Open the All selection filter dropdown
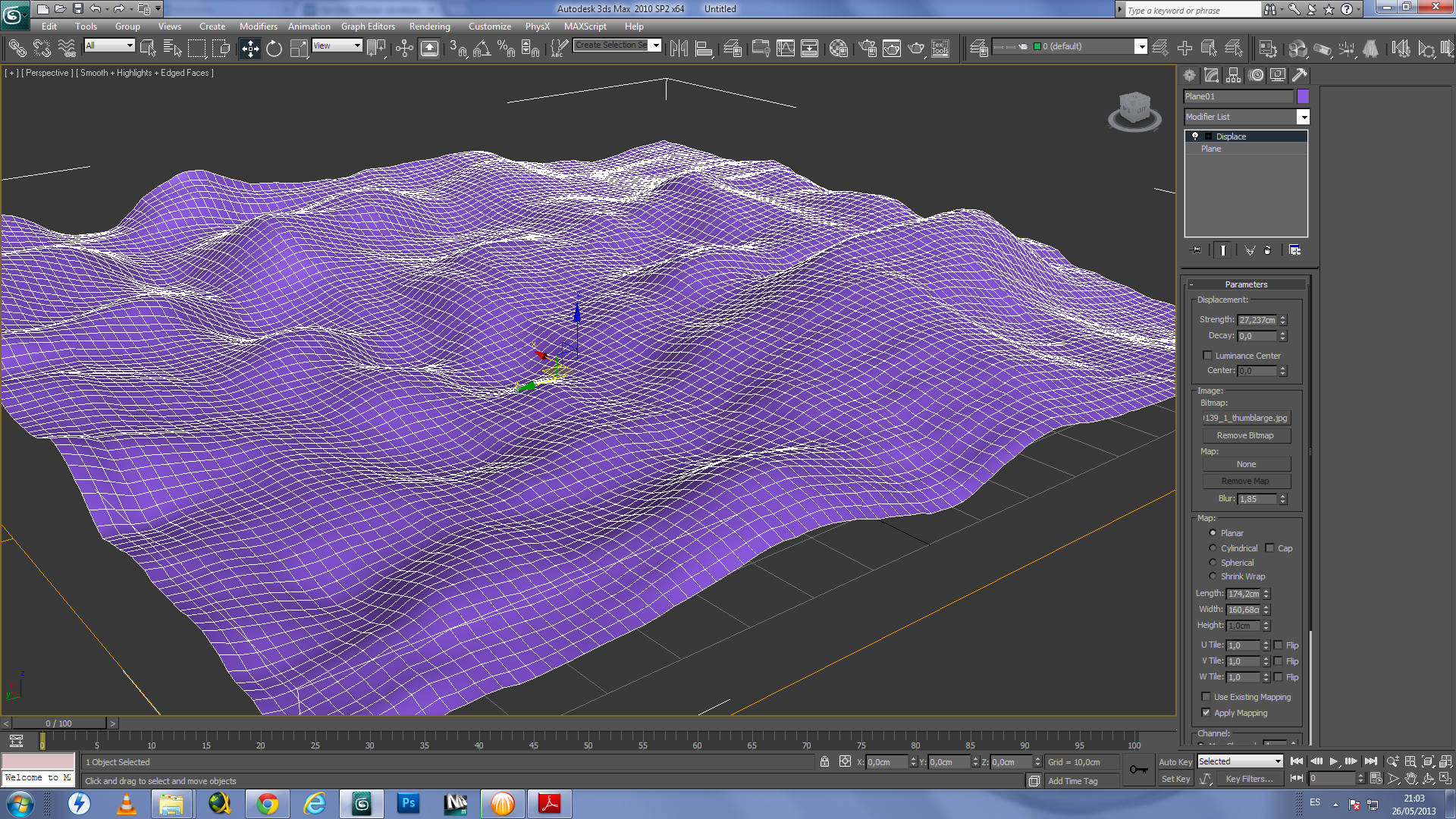This screenshot has height=819, width=1456. 130,45
